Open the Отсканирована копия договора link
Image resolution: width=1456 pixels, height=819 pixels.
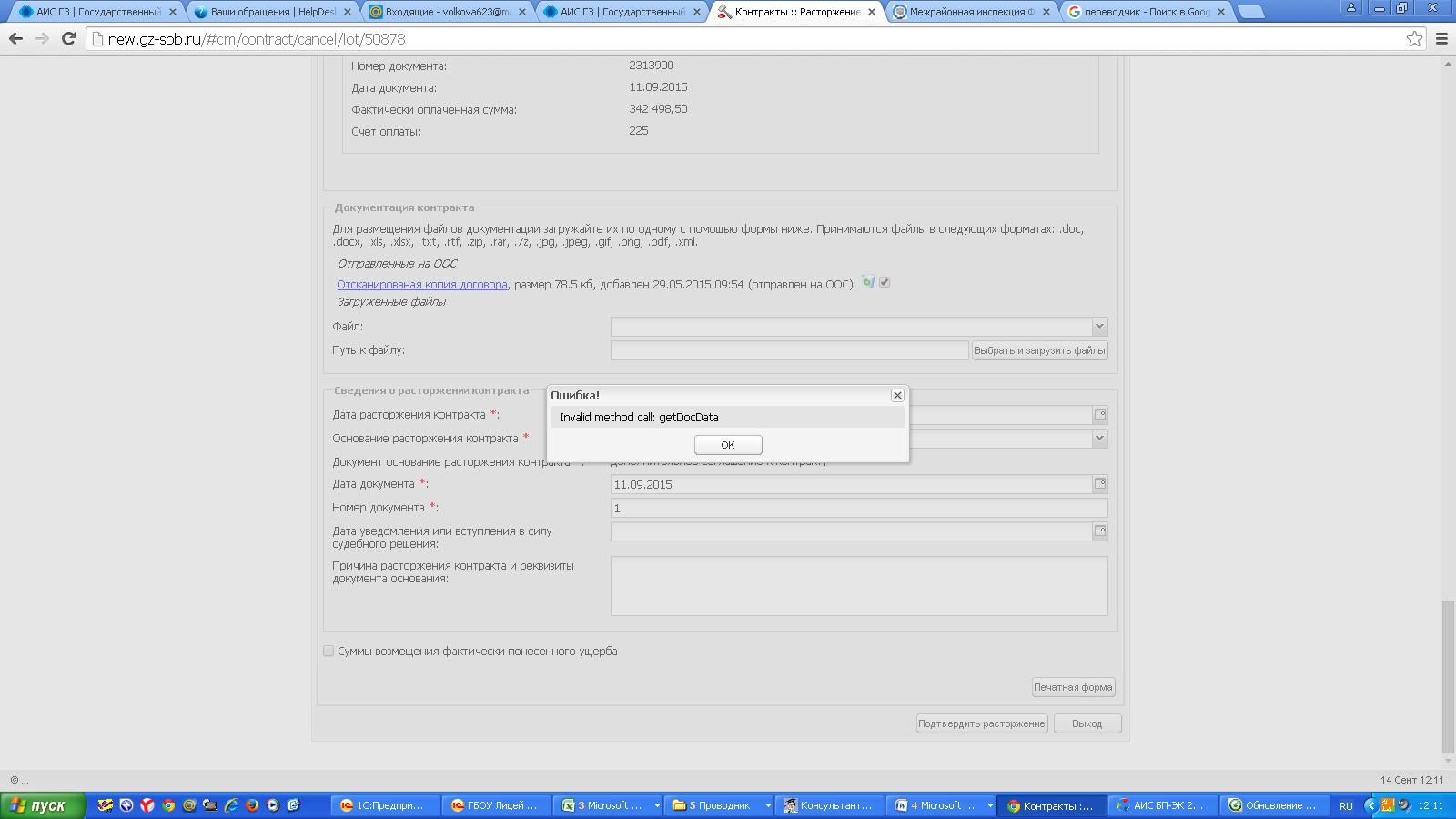pos(422,285)
